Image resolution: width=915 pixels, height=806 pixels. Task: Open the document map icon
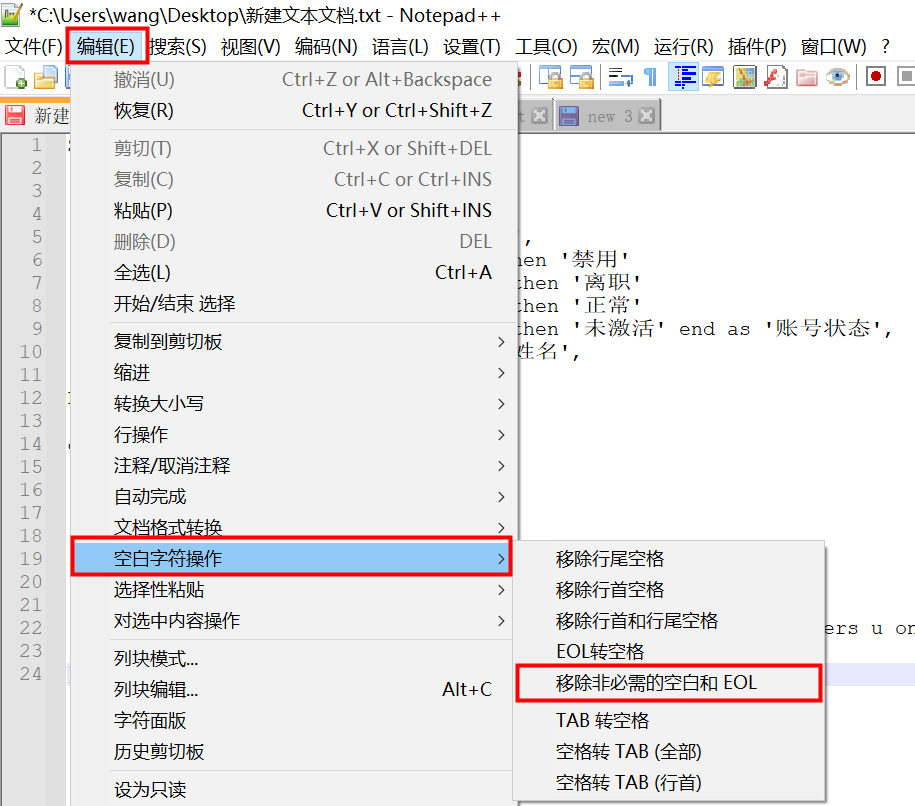745,77
